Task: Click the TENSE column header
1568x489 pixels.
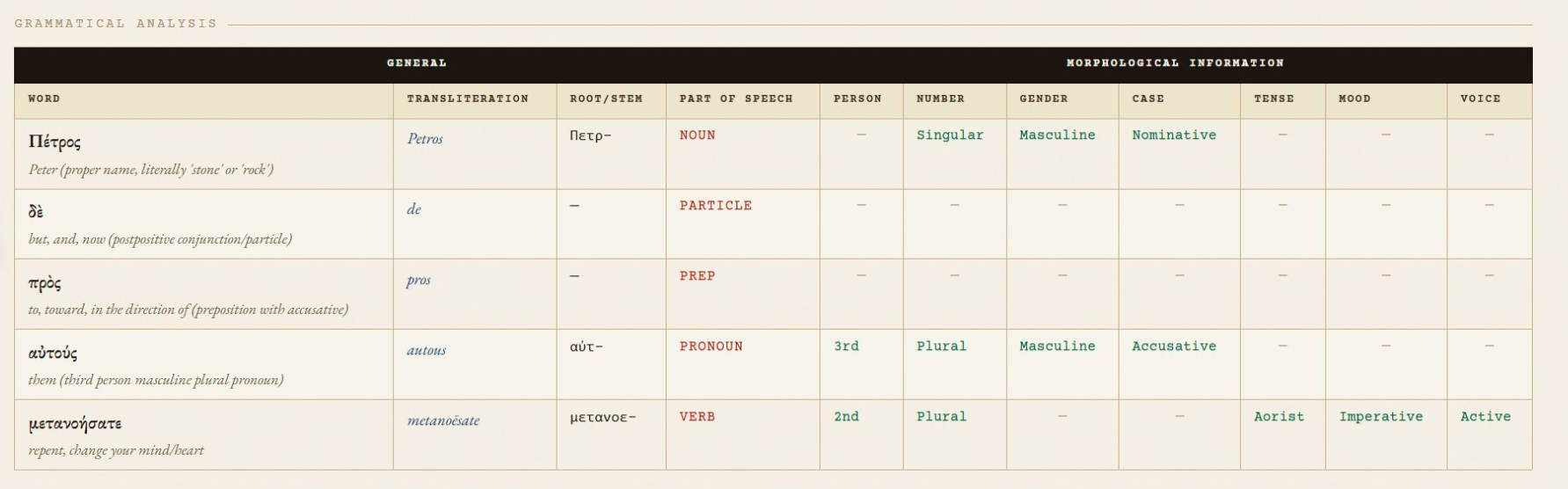Action: [1273, 99]
